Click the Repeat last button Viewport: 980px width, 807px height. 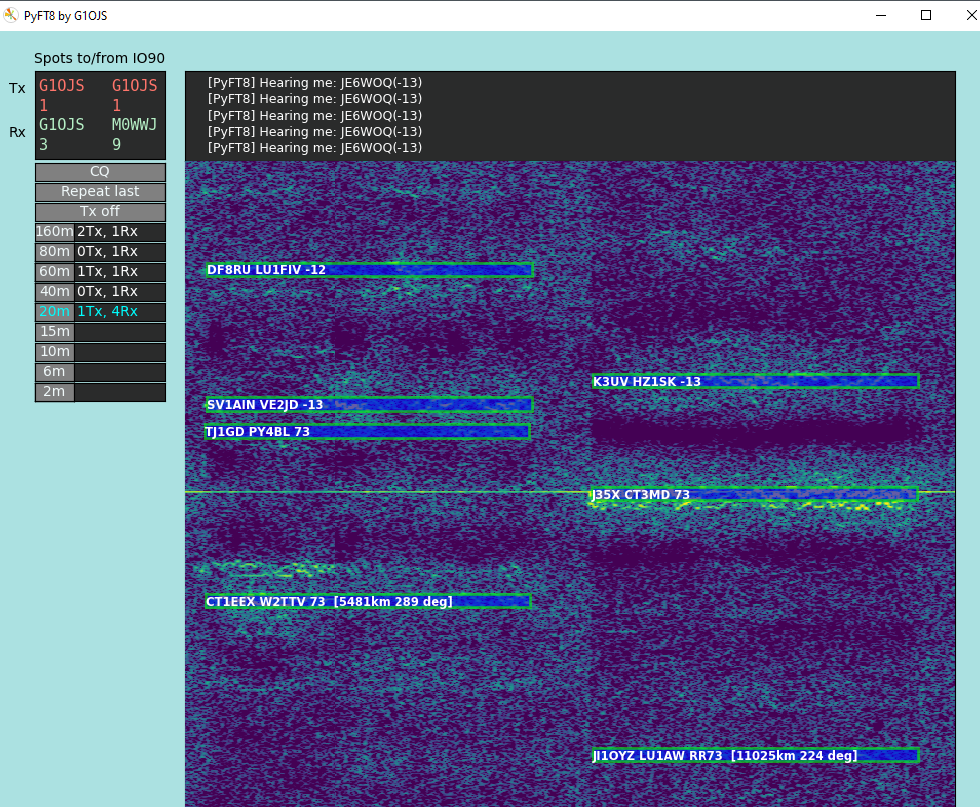[100, 191]
